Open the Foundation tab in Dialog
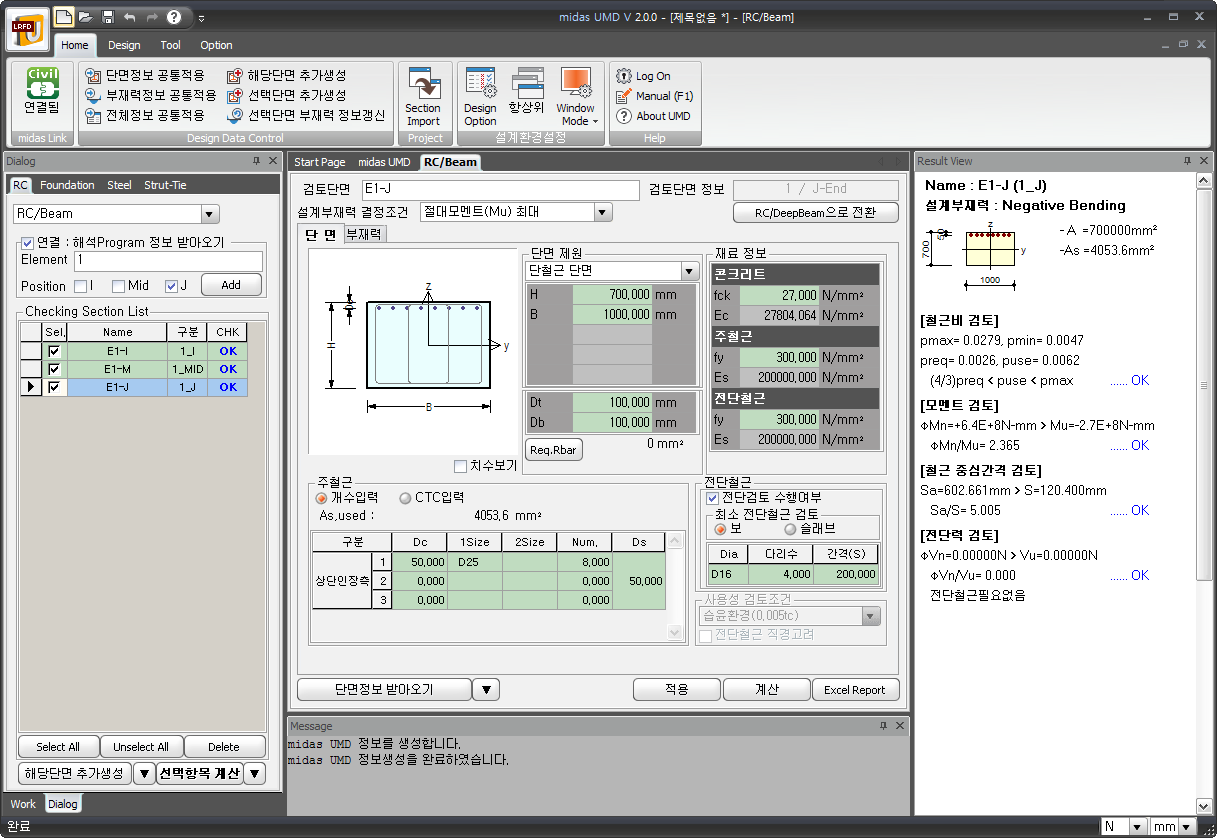The height and width of the screenshot is (838, 1217). point(67,185)
